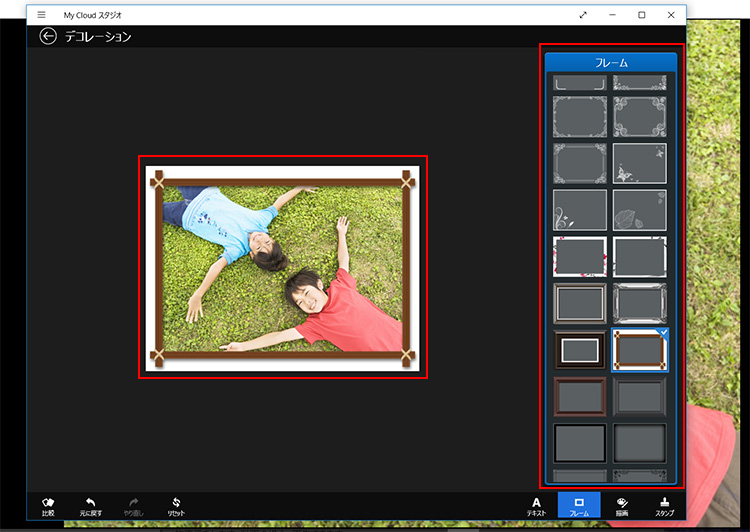Click the 元に戻す undo icon
This screenshot has height=532, width=750.
pos(91,505)
